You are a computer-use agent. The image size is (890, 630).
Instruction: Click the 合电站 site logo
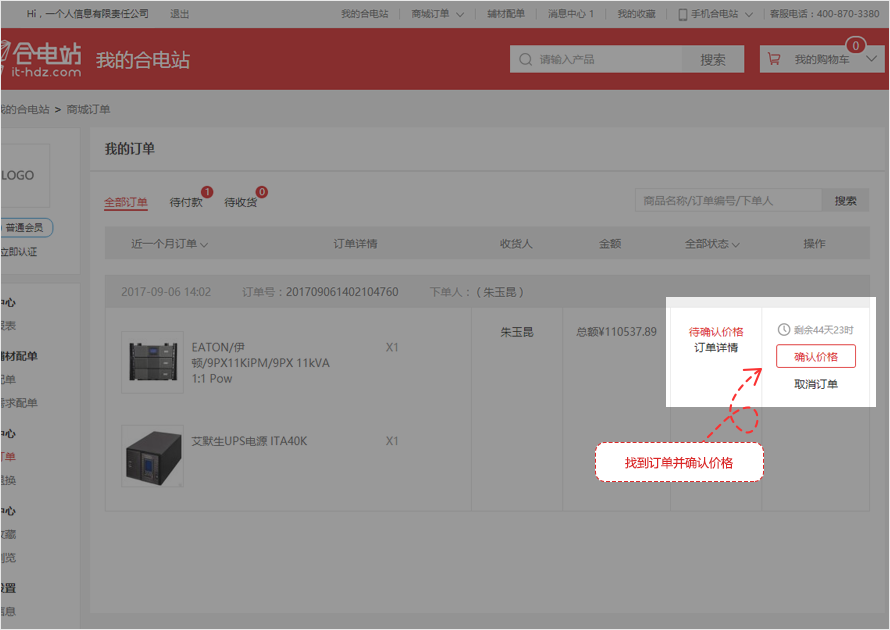(x=42, y=59)
